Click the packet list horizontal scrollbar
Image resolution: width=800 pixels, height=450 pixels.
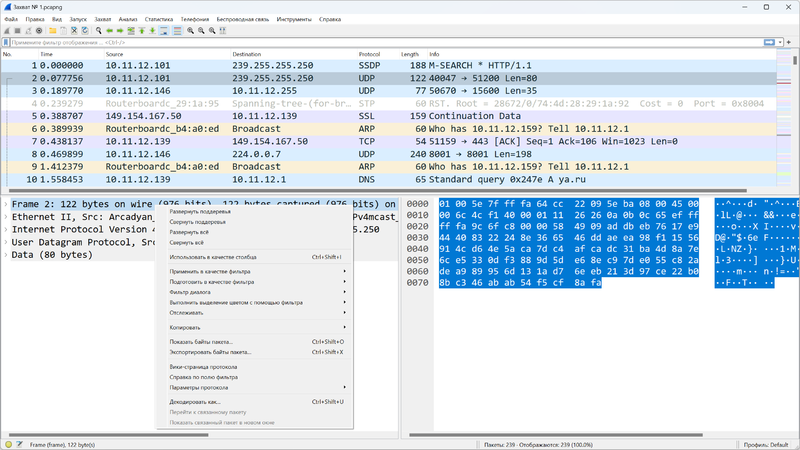[x=378, y=190]
